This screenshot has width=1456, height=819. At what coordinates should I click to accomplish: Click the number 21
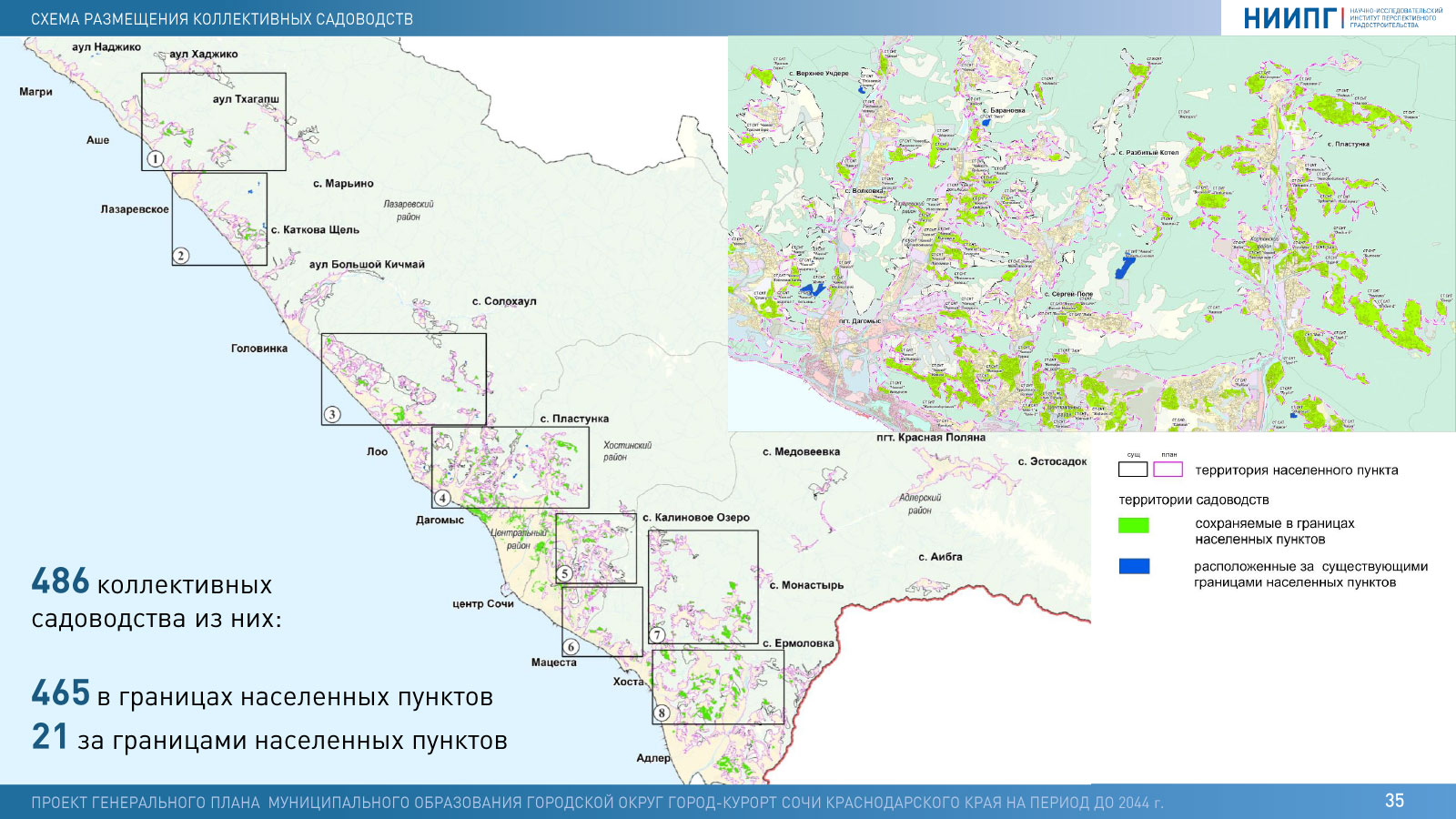[50, 737]
